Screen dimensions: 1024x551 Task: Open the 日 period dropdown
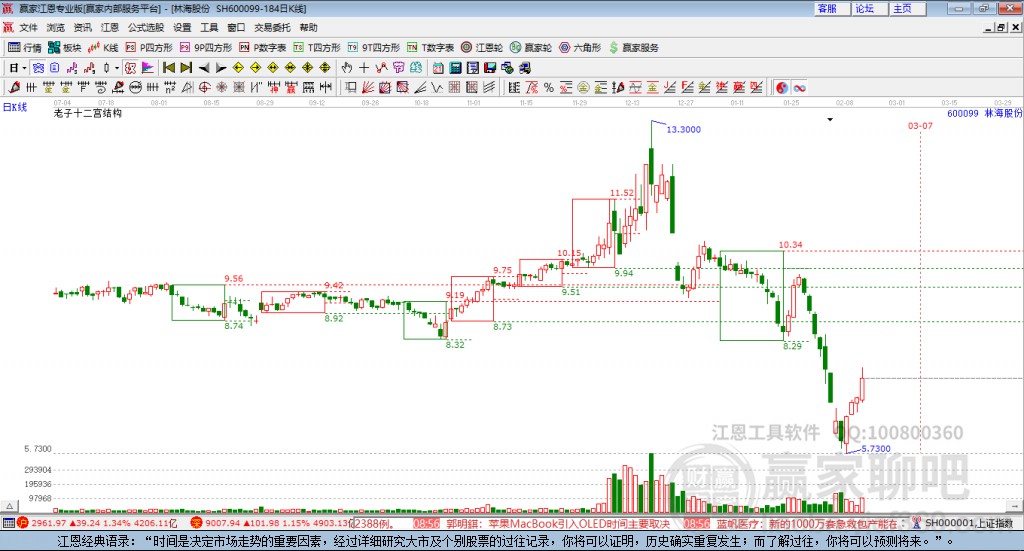click(18, 68)
